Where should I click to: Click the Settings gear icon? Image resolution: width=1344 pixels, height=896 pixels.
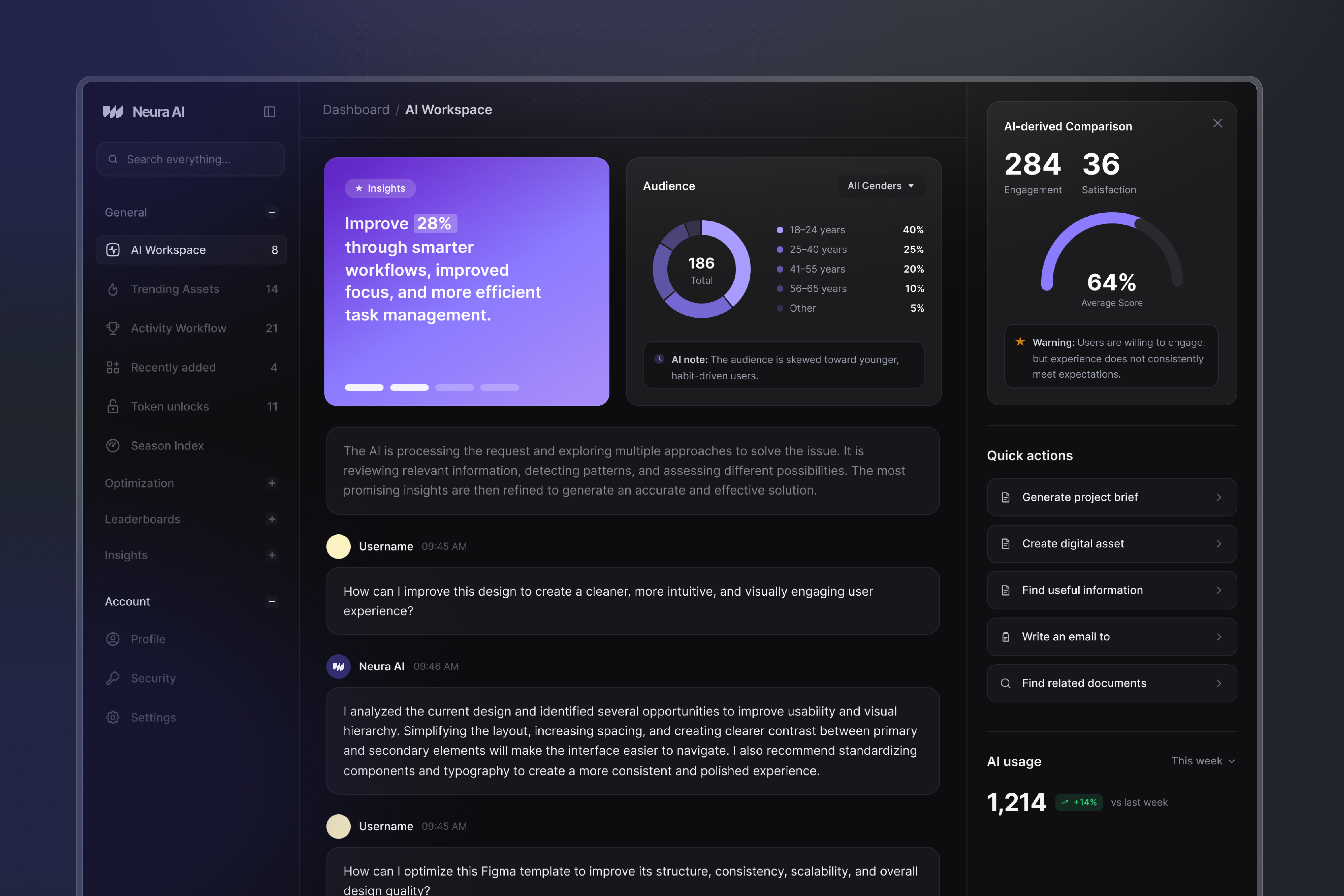pos(113,717)
